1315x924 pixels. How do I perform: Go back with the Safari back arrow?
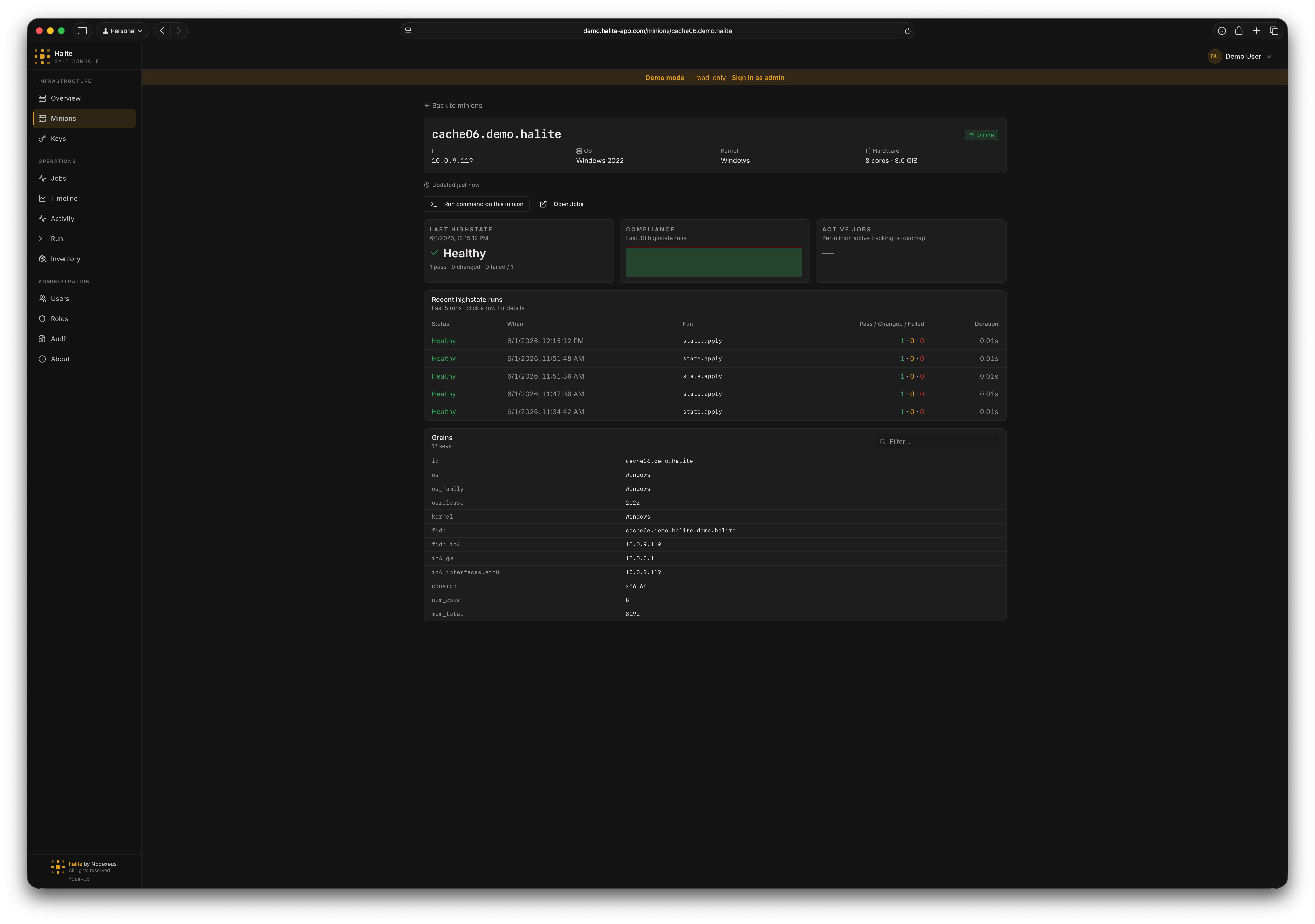162,31
